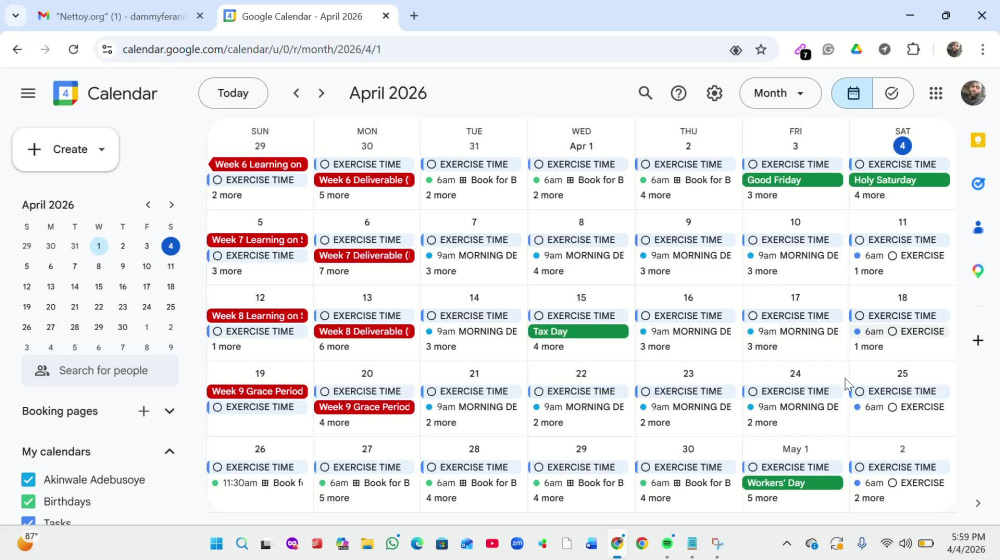Image resolution: width=1000 pixels, height=560 pixels.
Task: Mark EXERCISE TIME task on Sat 18 complete
Action: click(x=860, y=316)
